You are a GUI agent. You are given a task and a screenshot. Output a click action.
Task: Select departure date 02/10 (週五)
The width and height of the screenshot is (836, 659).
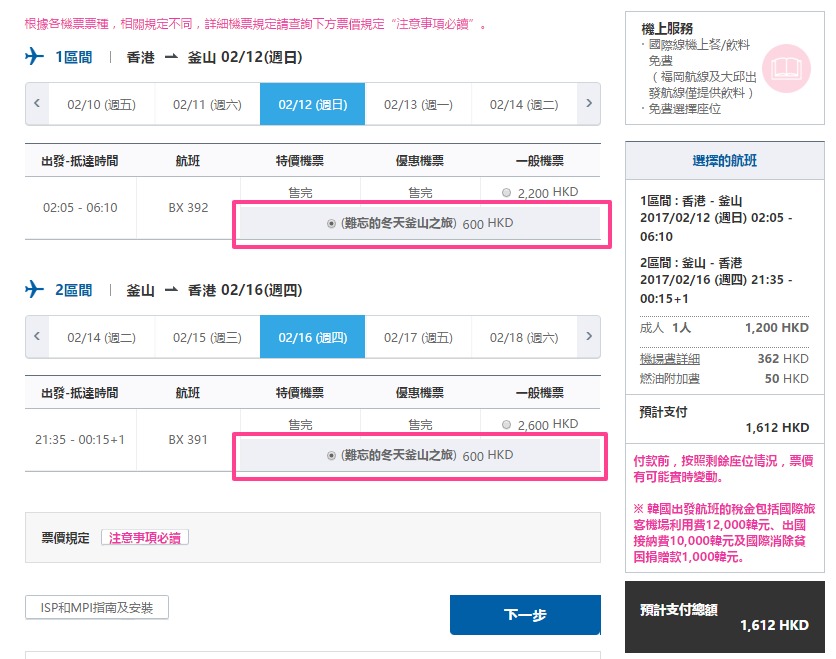[101, 105]
